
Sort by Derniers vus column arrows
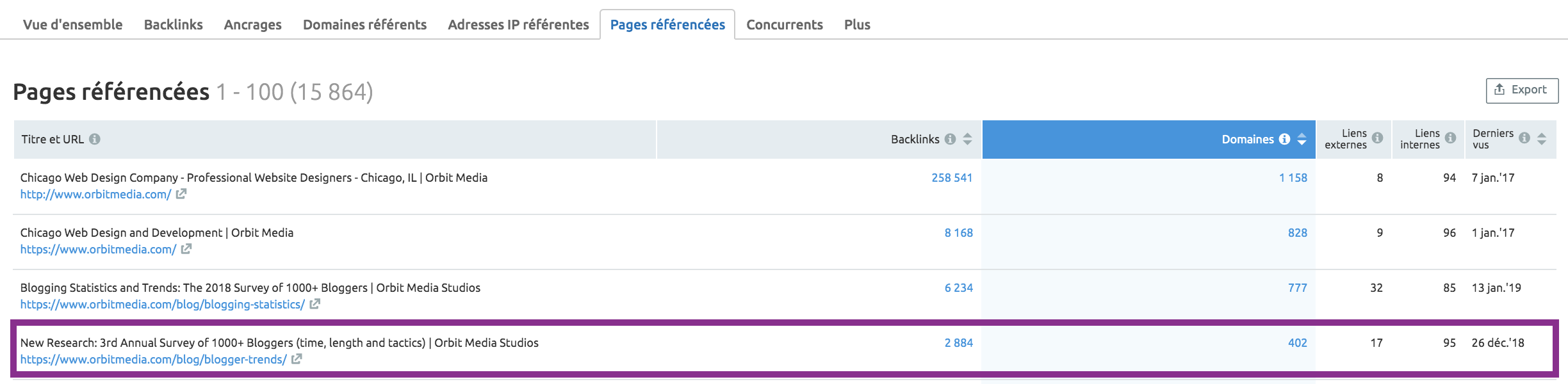[x=1542, y=138]
